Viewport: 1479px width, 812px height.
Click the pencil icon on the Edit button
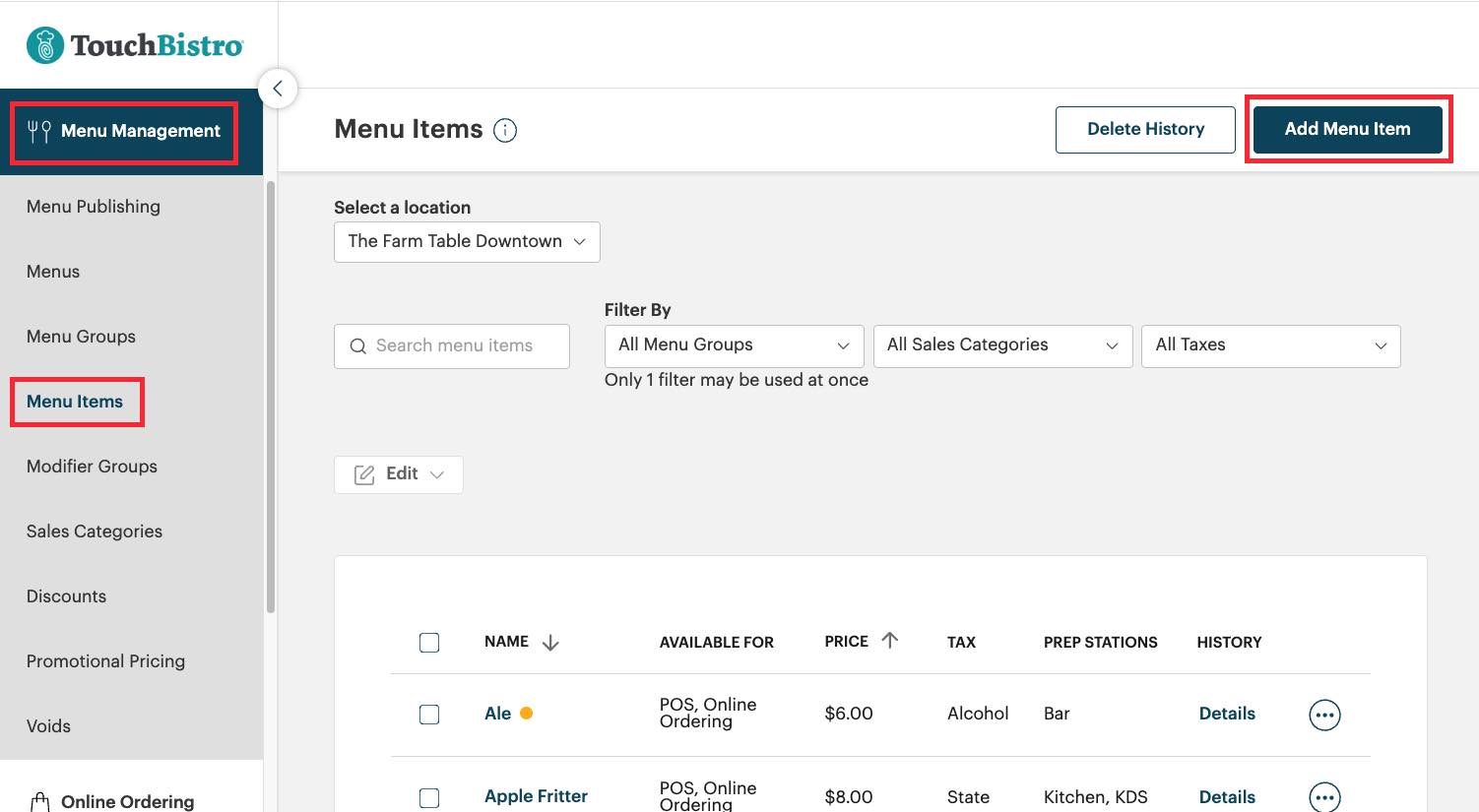(363, 473)
